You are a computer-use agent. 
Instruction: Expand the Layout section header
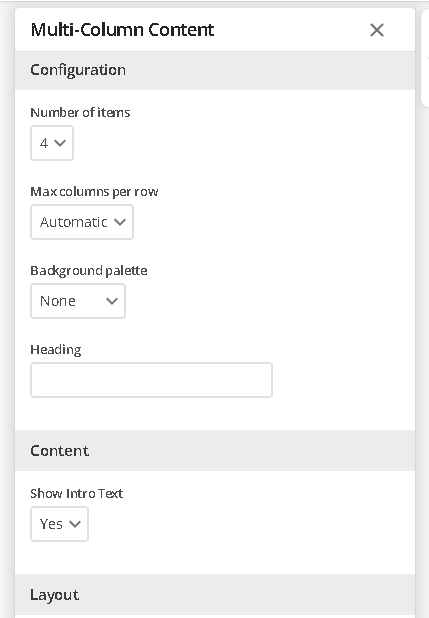(x=215, y=595)
